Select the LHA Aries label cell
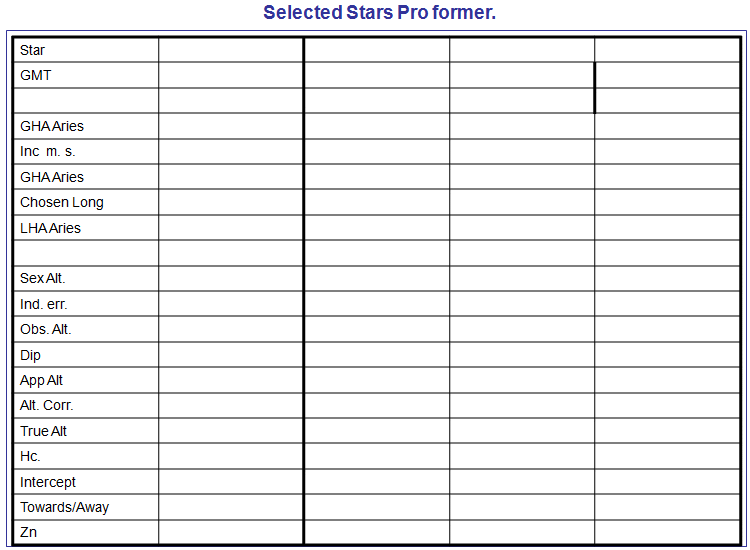Viewport: 750px width, 550px height. [86, 228]
